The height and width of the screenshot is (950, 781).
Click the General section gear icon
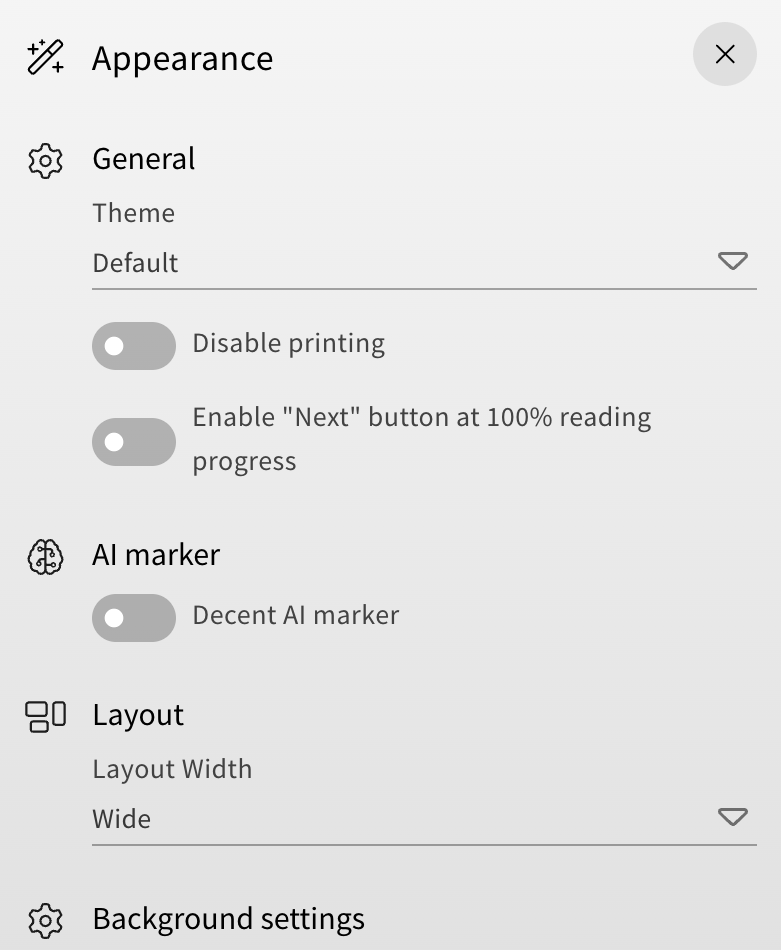(x=46, y=160)
